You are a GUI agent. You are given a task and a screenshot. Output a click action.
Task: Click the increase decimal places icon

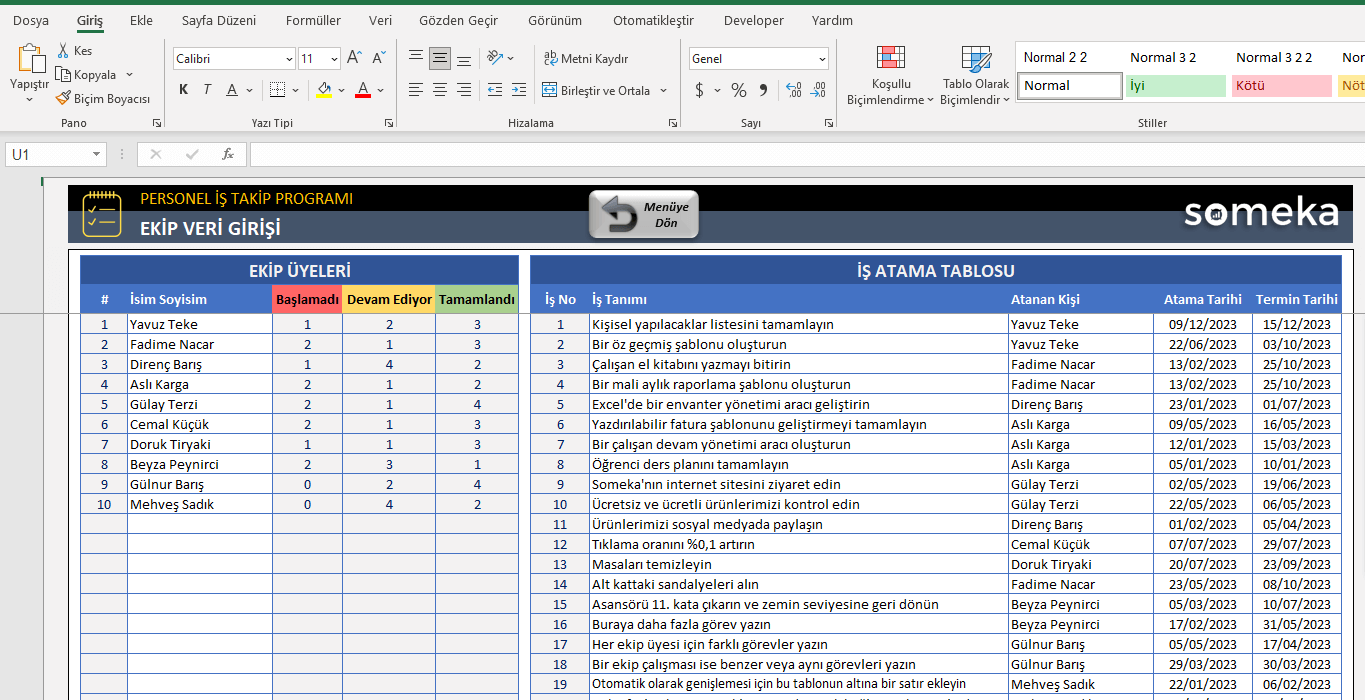(x=794, y=91)
